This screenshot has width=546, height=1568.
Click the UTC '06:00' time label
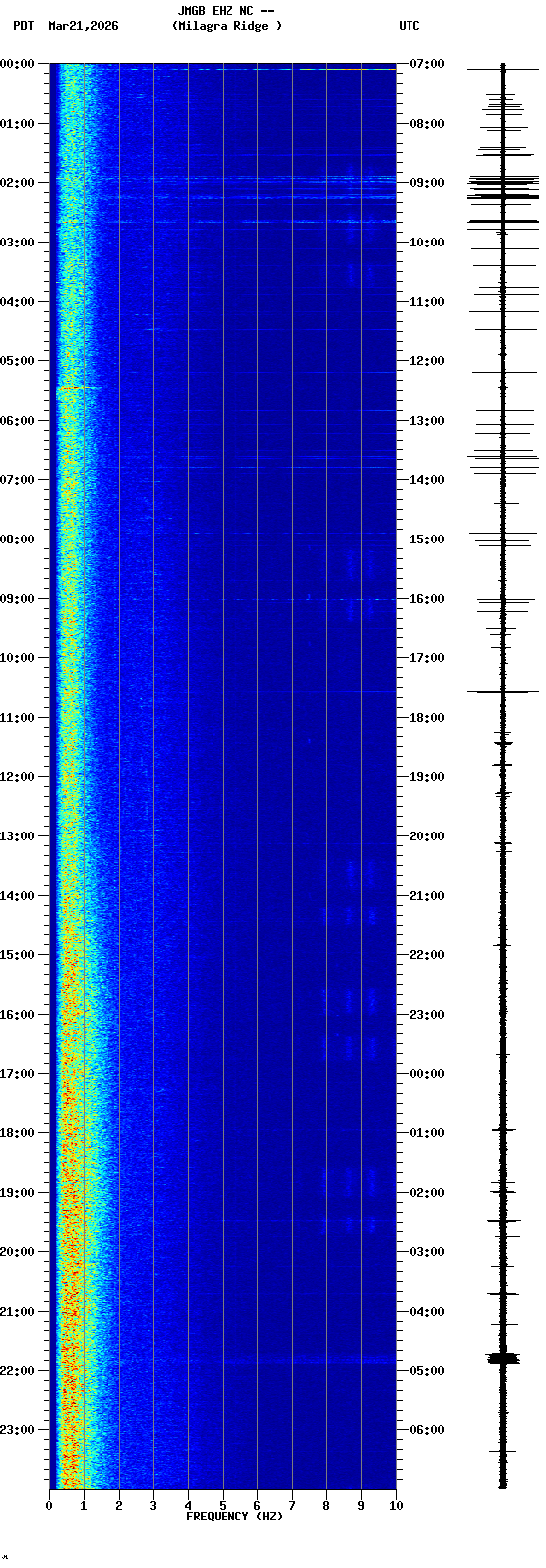[x=427, y=1430]
